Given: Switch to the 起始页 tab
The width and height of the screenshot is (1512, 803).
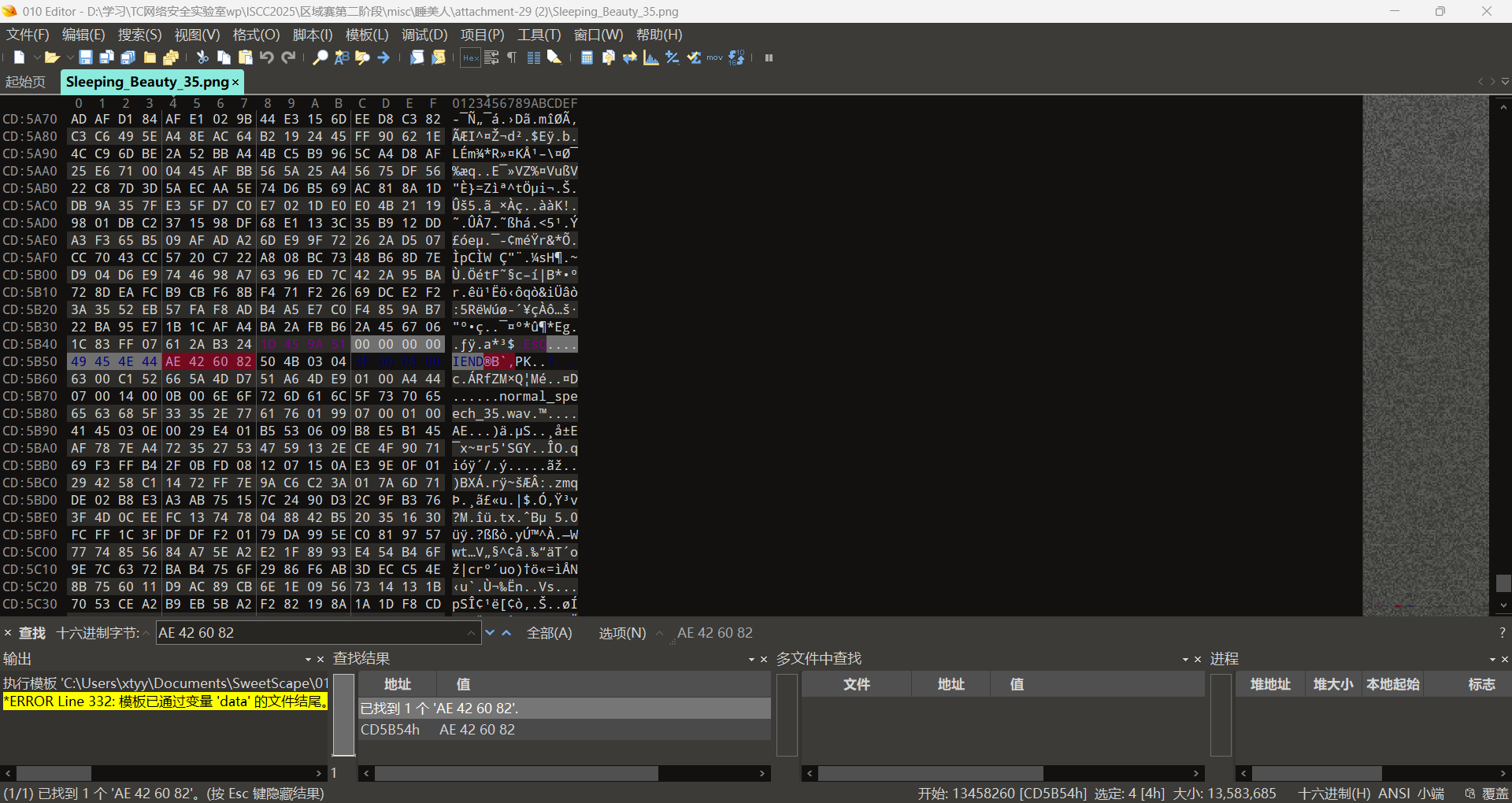Looking at the screenshot, I should [x=26, y=82].
